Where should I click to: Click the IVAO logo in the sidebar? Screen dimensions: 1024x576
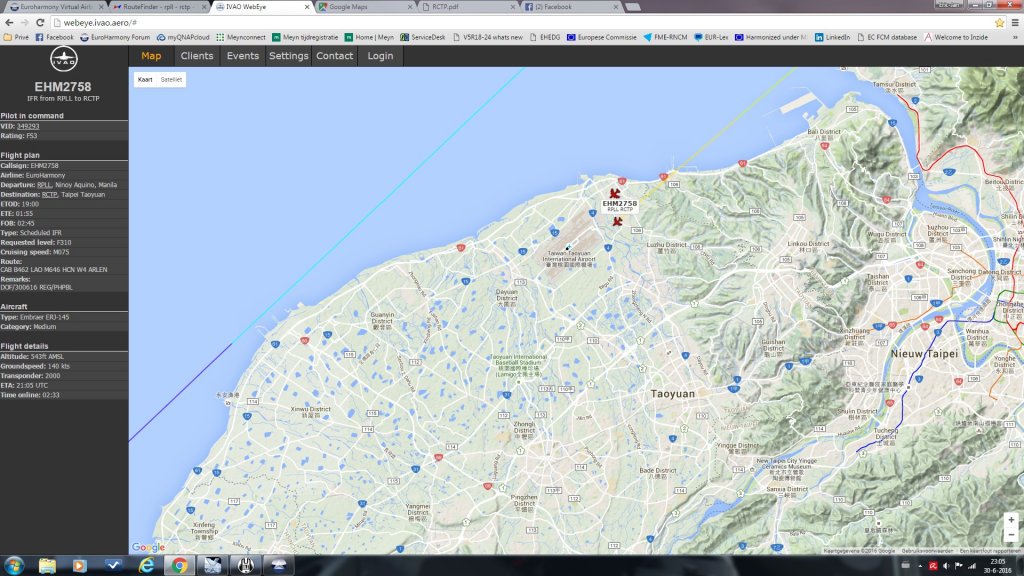(63, 58)
